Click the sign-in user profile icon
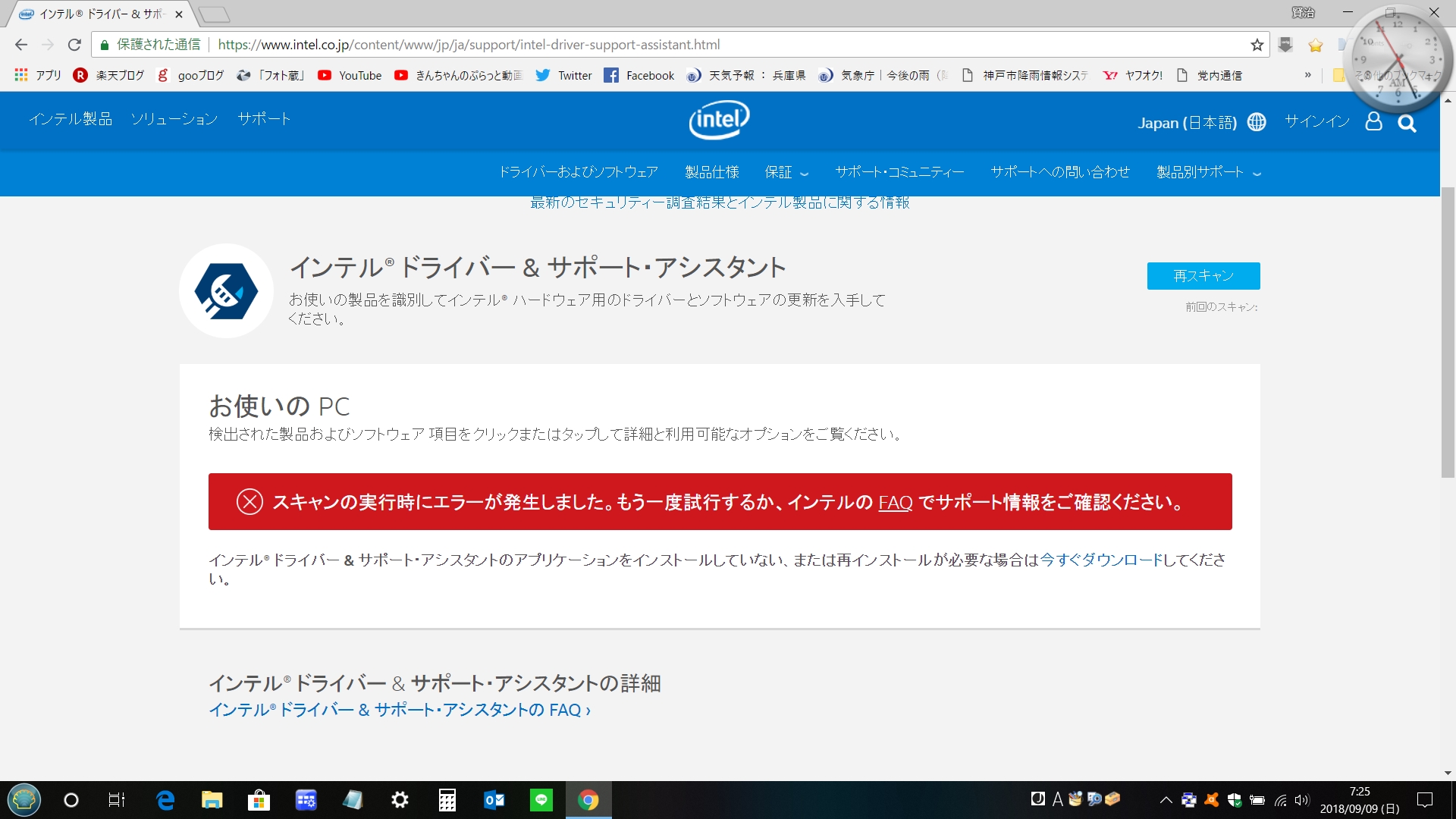 tap(1373, 121)
